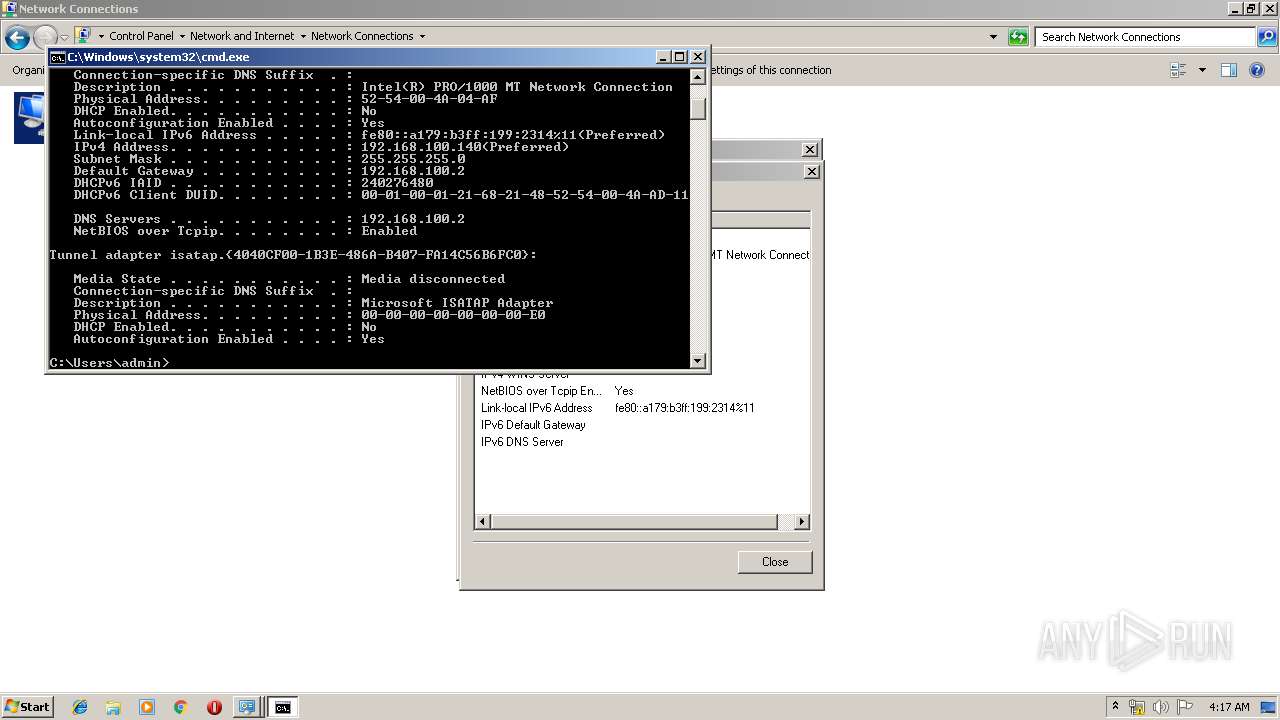
Task: Click scroll right arrow in details list
Action: [801, 522]
